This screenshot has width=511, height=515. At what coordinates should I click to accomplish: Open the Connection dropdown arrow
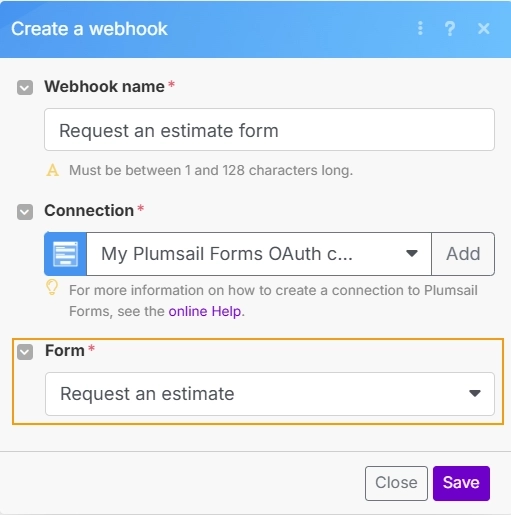pyautogui.click(x=412, y=254)
